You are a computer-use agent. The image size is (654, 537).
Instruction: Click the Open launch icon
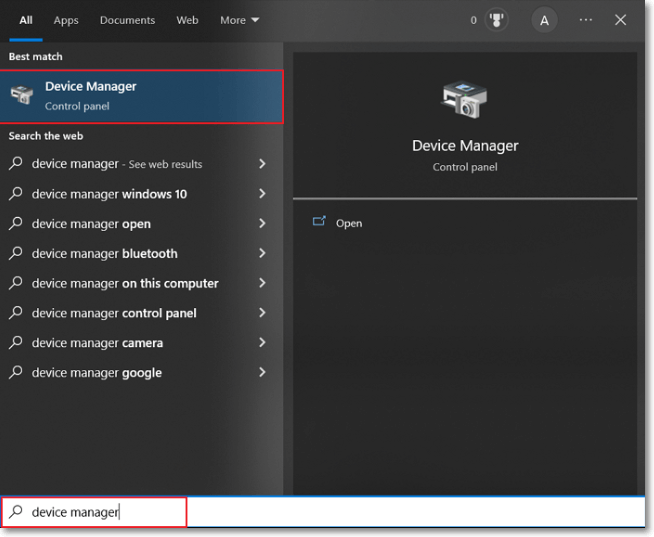pos(319,221)
